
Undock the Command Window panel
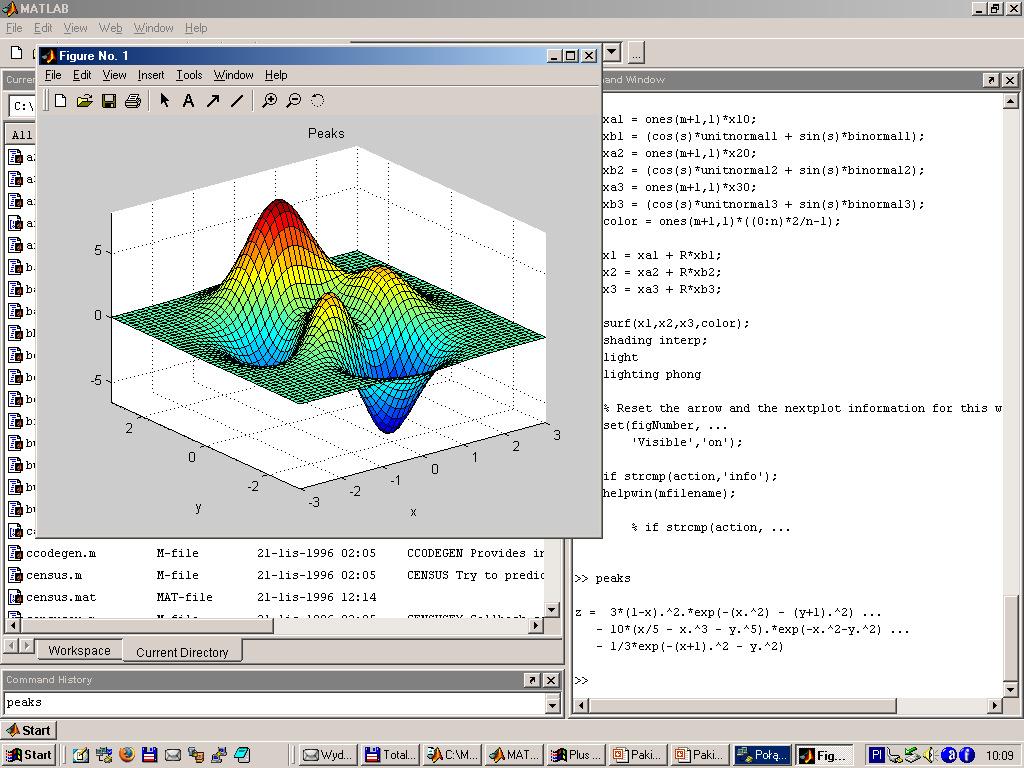[x=991, y=80]
